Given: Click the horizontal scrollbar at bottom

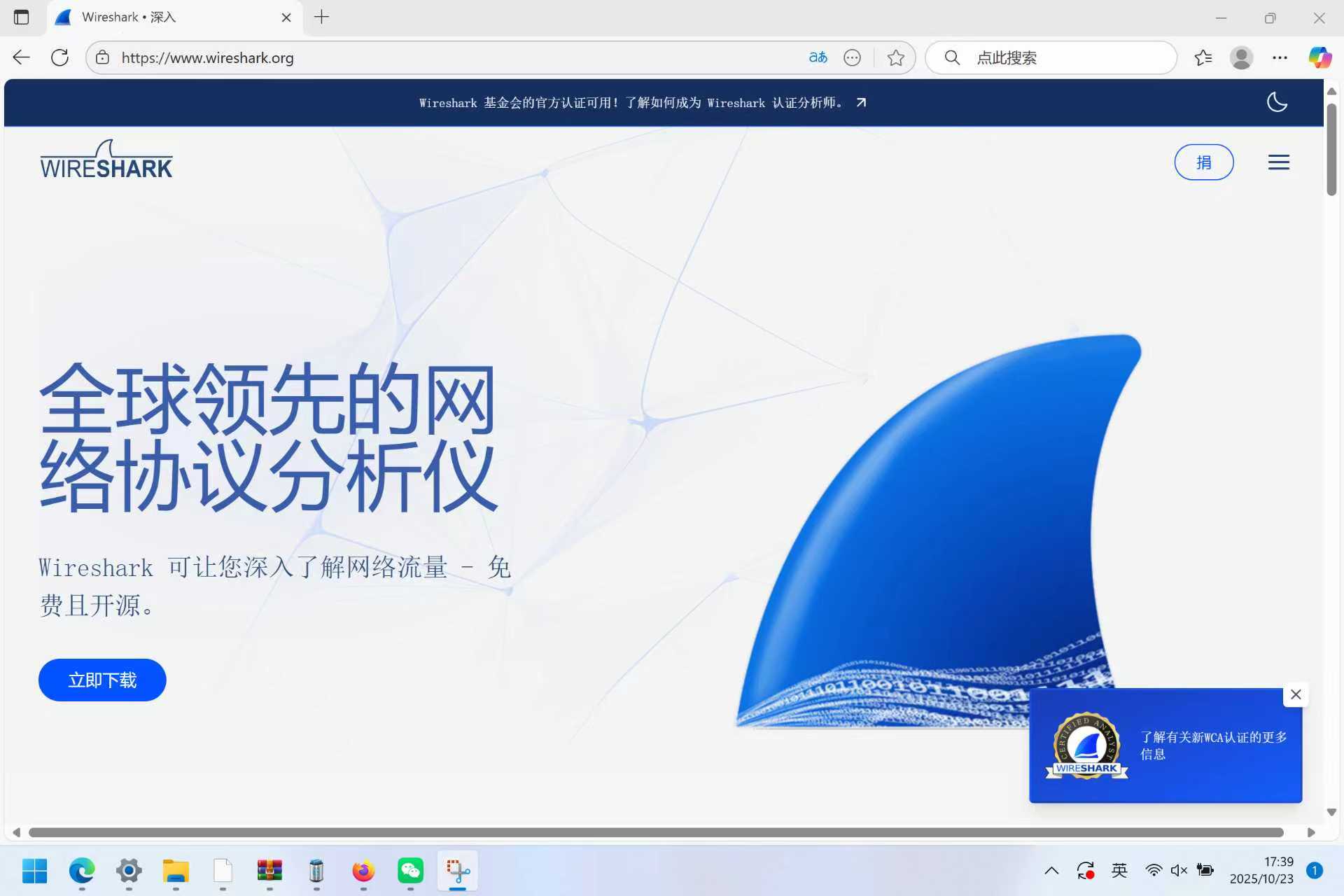Looking at the screenshot, I should click(655, 832).
